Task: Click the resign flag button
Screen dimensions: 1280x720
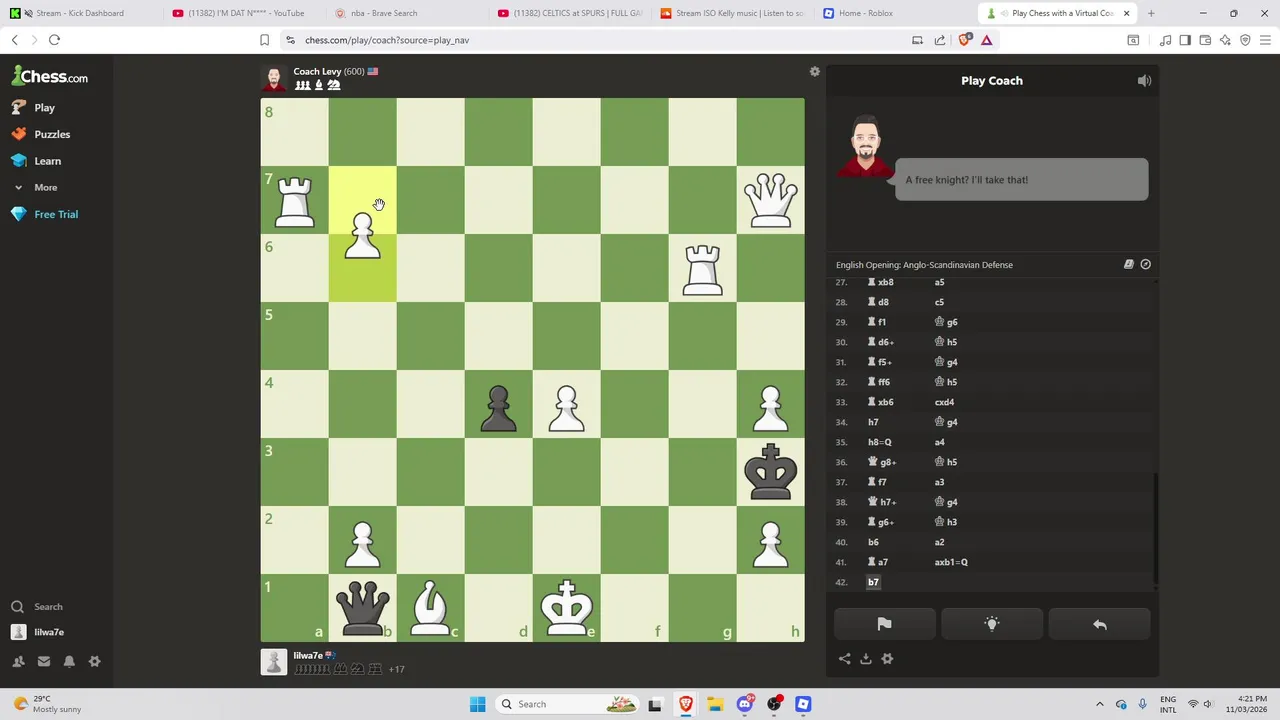Action: tap(884, 624)
